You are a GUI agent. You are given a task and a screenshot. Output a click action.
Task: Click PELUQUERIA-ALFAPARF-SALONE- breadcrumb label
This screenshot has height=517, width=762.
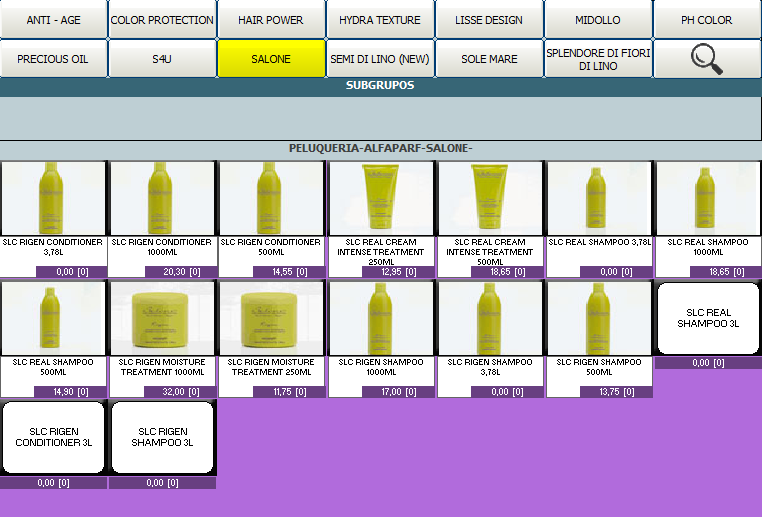(381, 148)
